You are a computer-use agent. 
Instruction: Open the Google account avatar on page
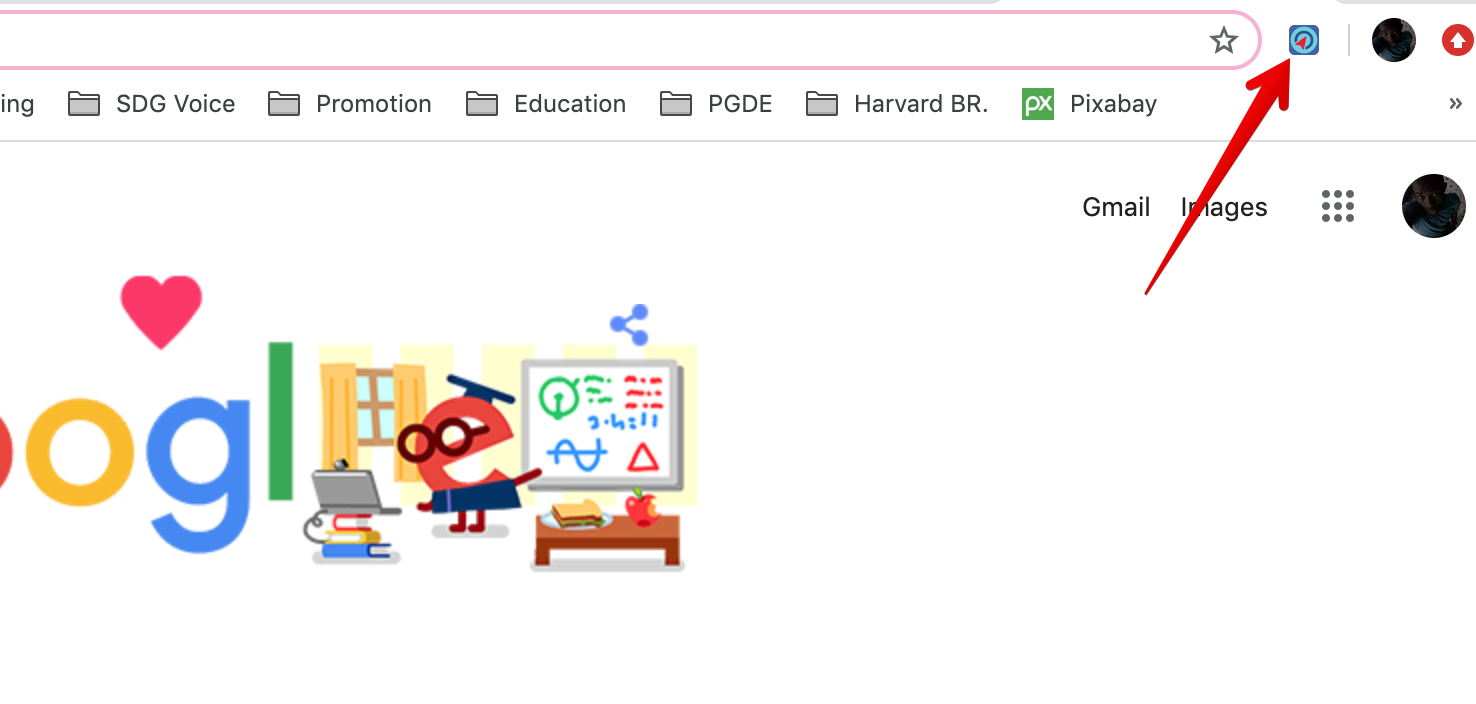pos(1433,206)
